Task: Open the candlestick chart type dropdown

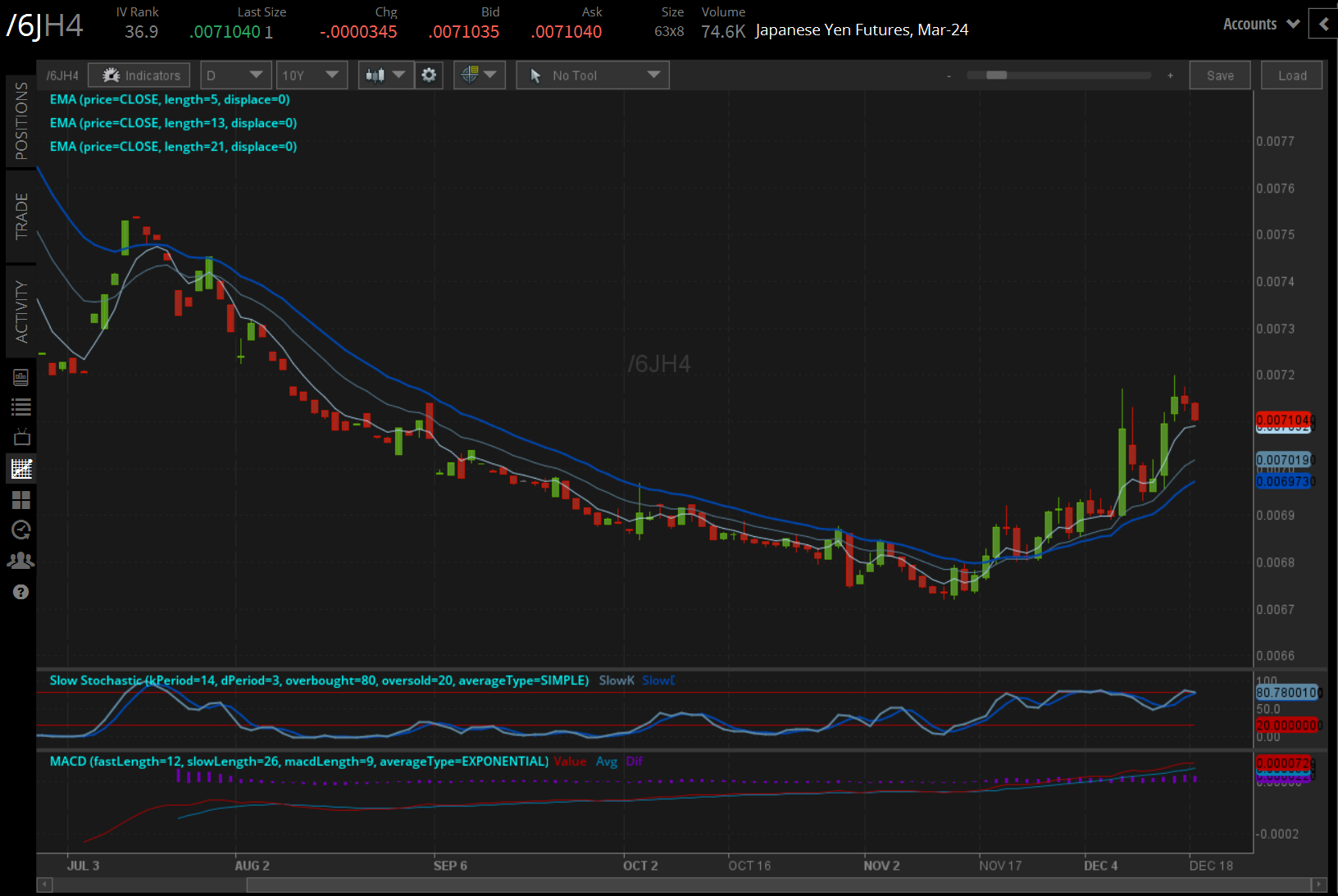Action: (385, 75)
